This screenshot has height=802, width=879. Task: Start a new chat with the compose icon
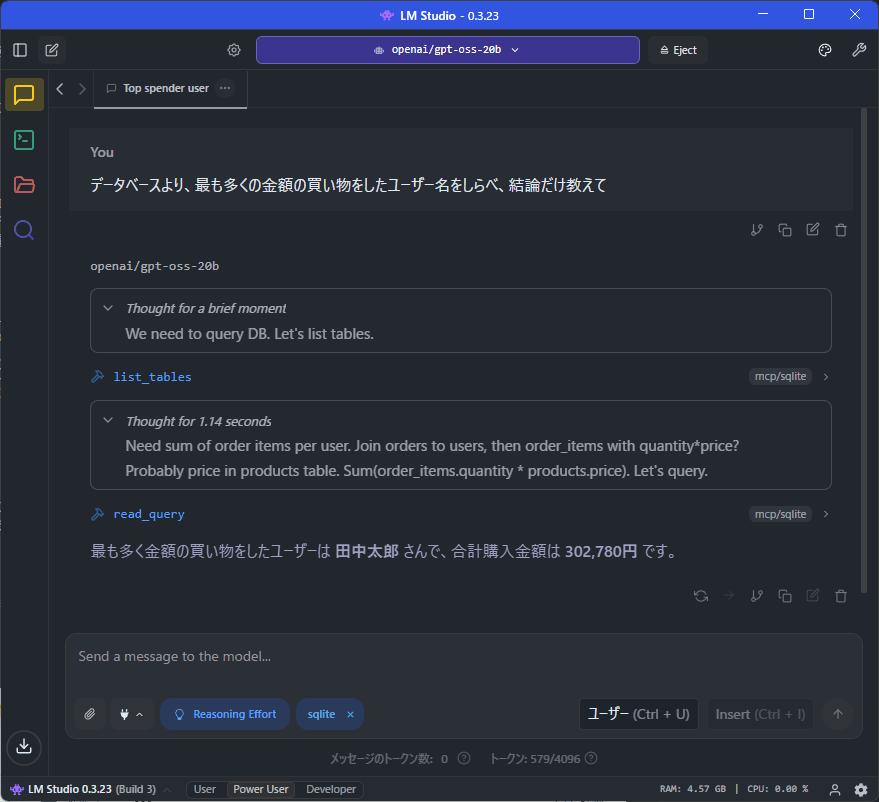[52, 50]
